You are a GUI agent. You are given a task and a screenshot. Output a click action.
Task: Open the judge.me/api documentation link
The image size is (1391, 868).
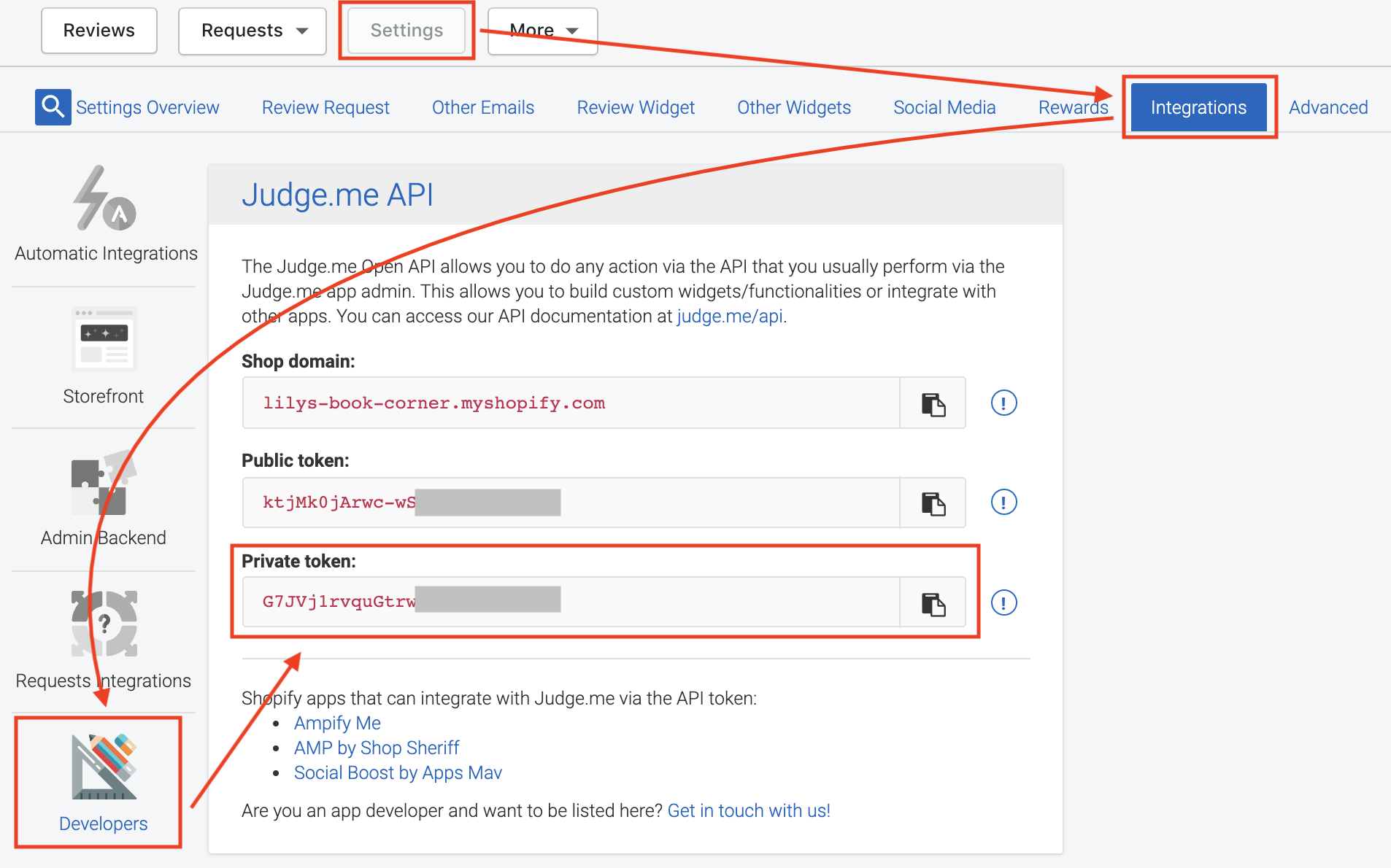point(730,316)
